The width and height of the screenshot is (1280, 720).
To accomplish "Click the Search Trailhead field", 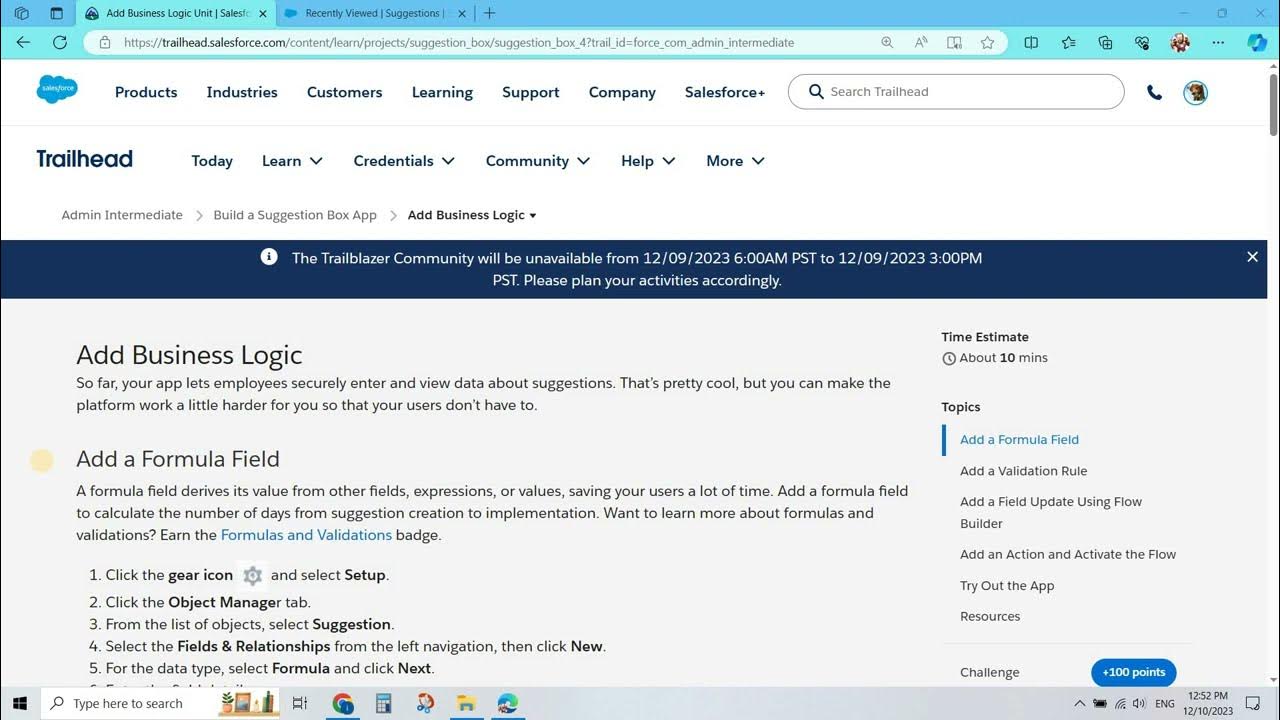I will point(956,92).
